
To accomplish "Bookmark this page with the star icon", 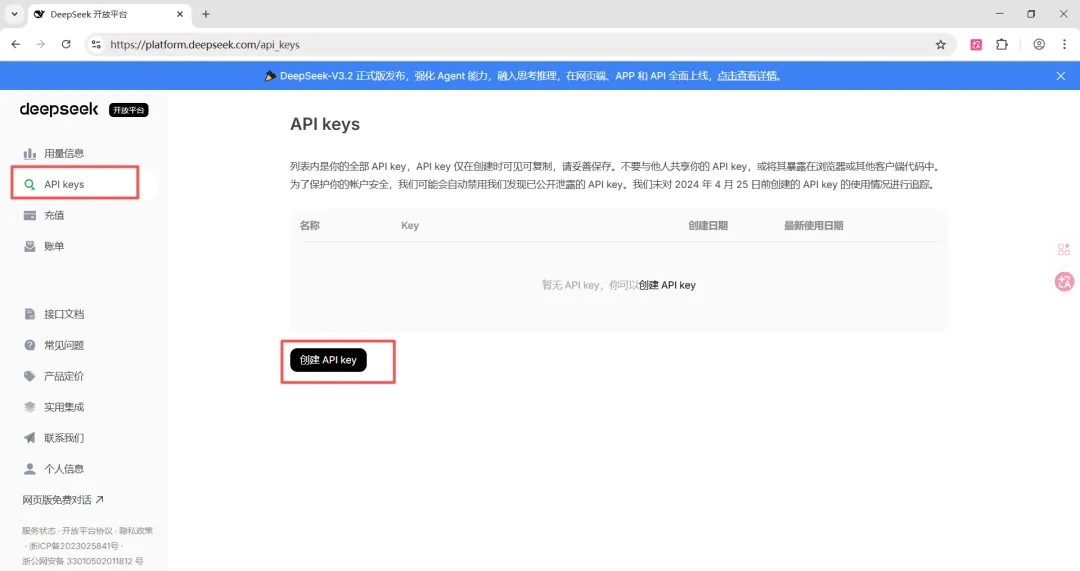I will click(941, 45).
